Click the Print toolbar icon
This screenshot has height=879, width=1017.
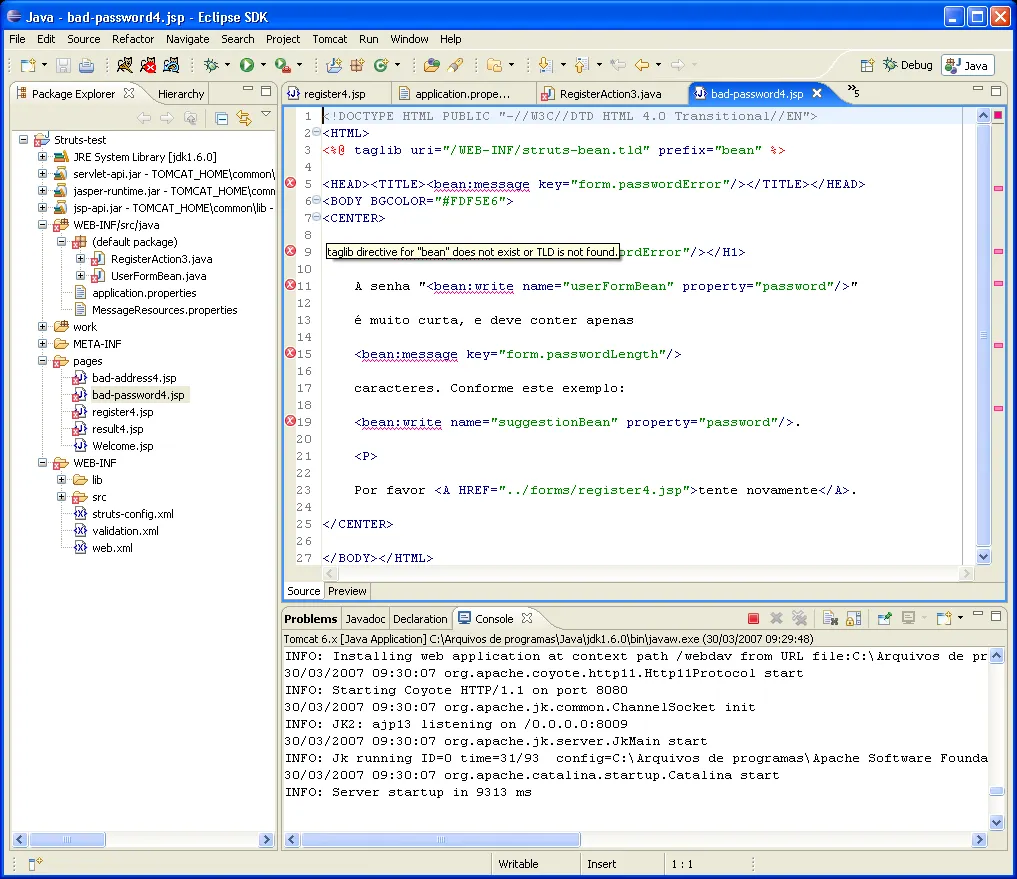(x=87, y=65)
